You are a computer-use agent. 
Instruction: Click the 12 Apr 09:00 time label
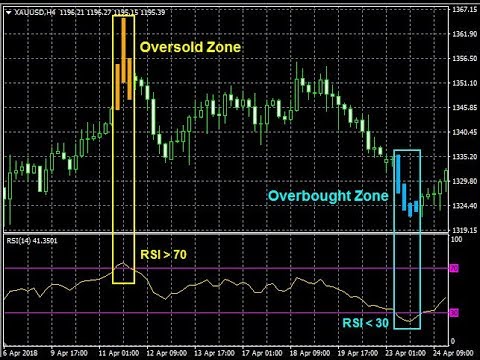click(167, 353)
